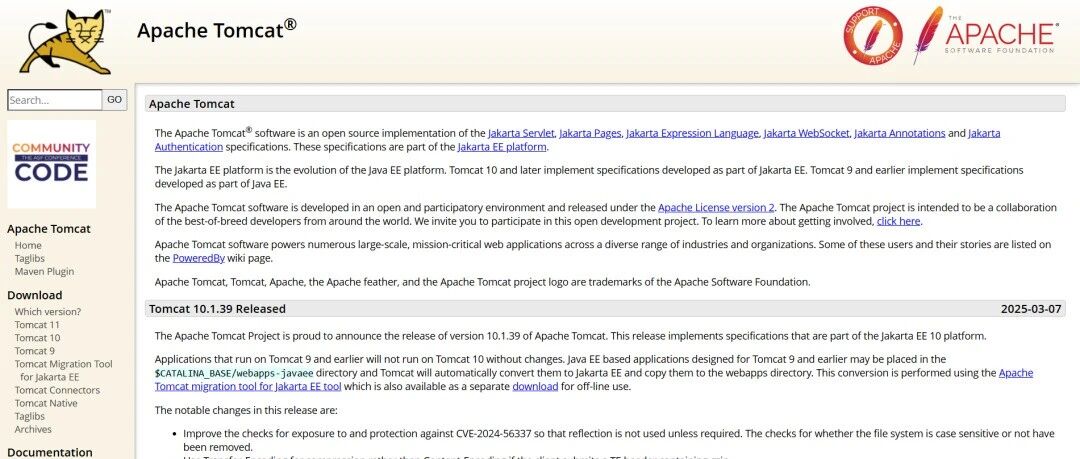This screenshot has width=1080, height=459.
Task: Follow the Jakarta Servlet link
Action: (x=521, y=133)
